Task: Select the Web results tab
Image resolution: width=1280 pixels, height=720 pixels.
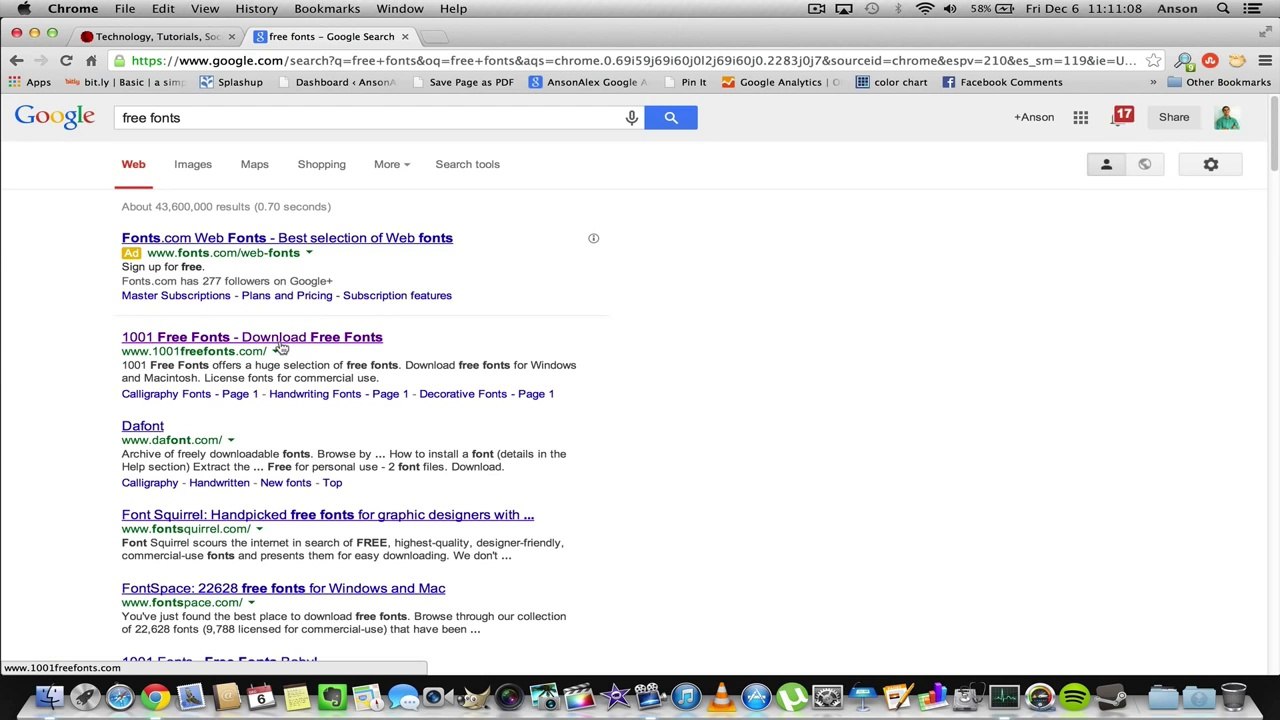Action: point(133,164)
